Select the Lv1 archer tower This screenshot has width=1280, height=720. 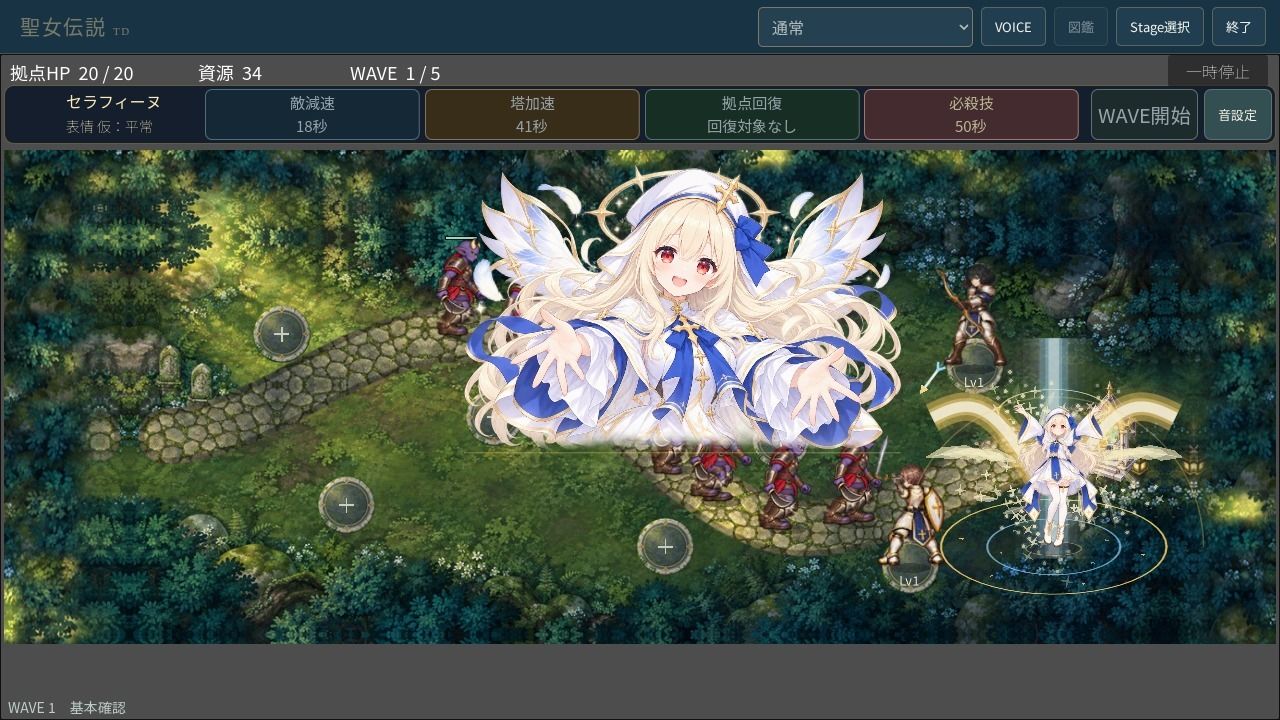(974, 328)
